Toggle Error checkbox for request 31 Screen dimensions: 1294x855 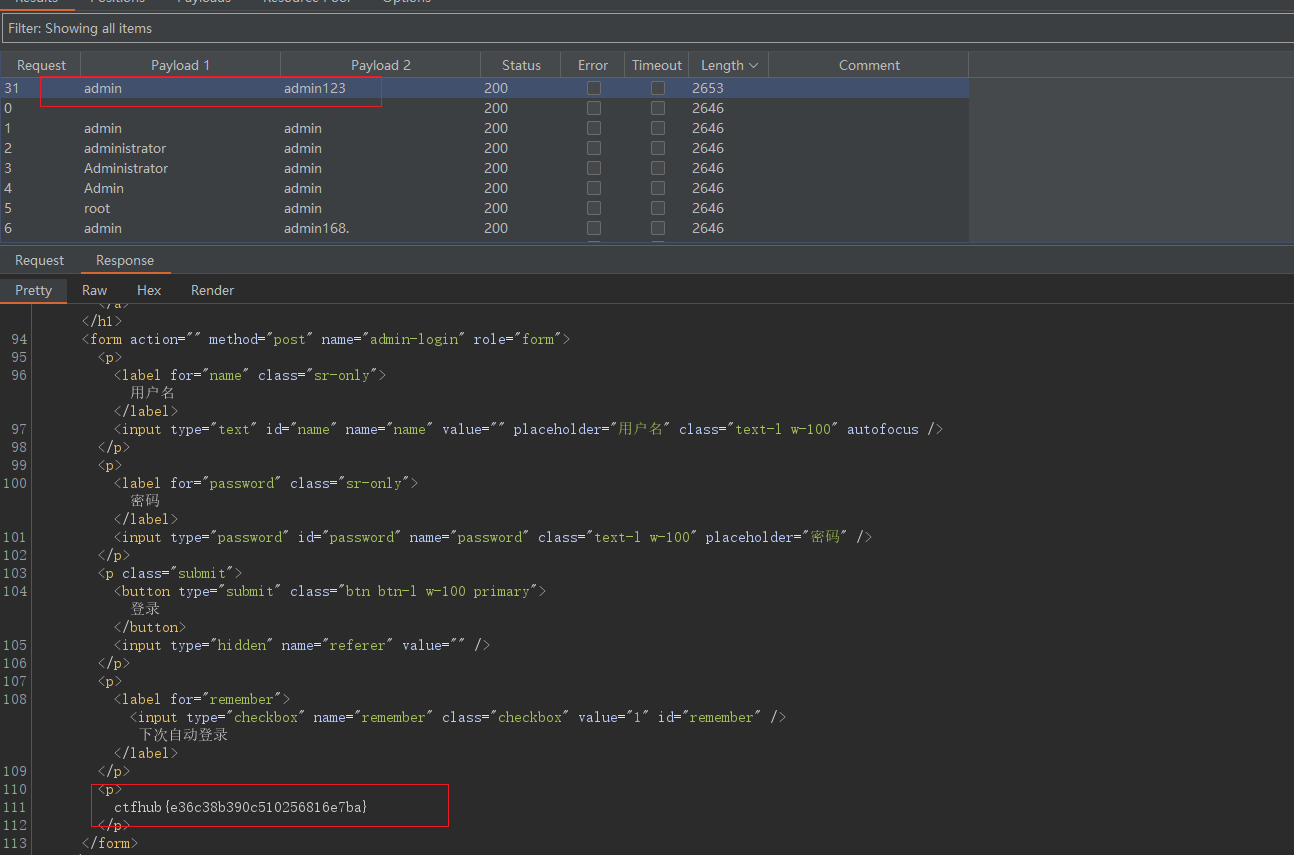tap(594, 88)
